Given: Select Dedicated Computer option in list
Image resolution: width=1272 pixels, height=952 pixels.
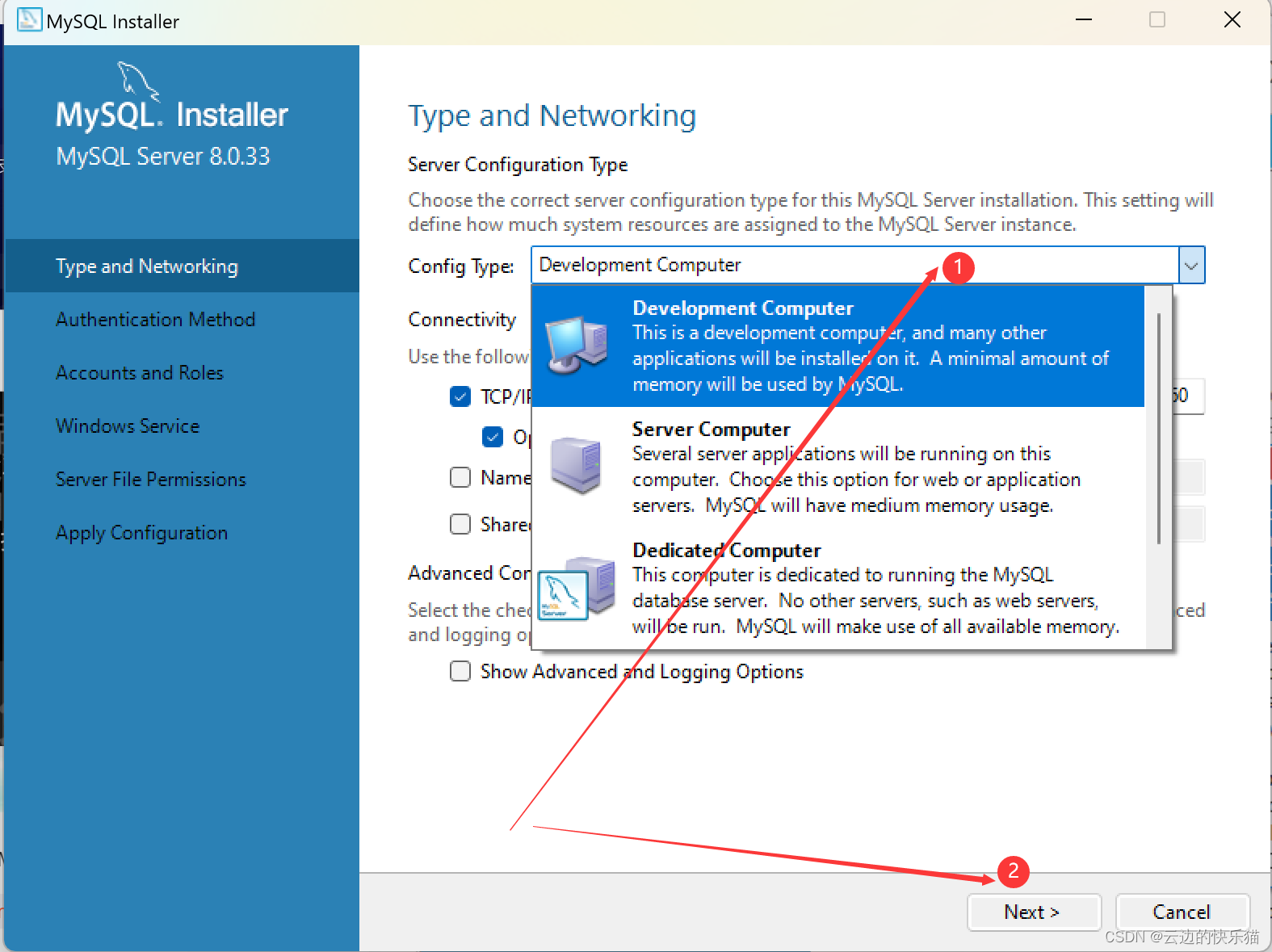Looking at the screenshot, I should [838, 588].
